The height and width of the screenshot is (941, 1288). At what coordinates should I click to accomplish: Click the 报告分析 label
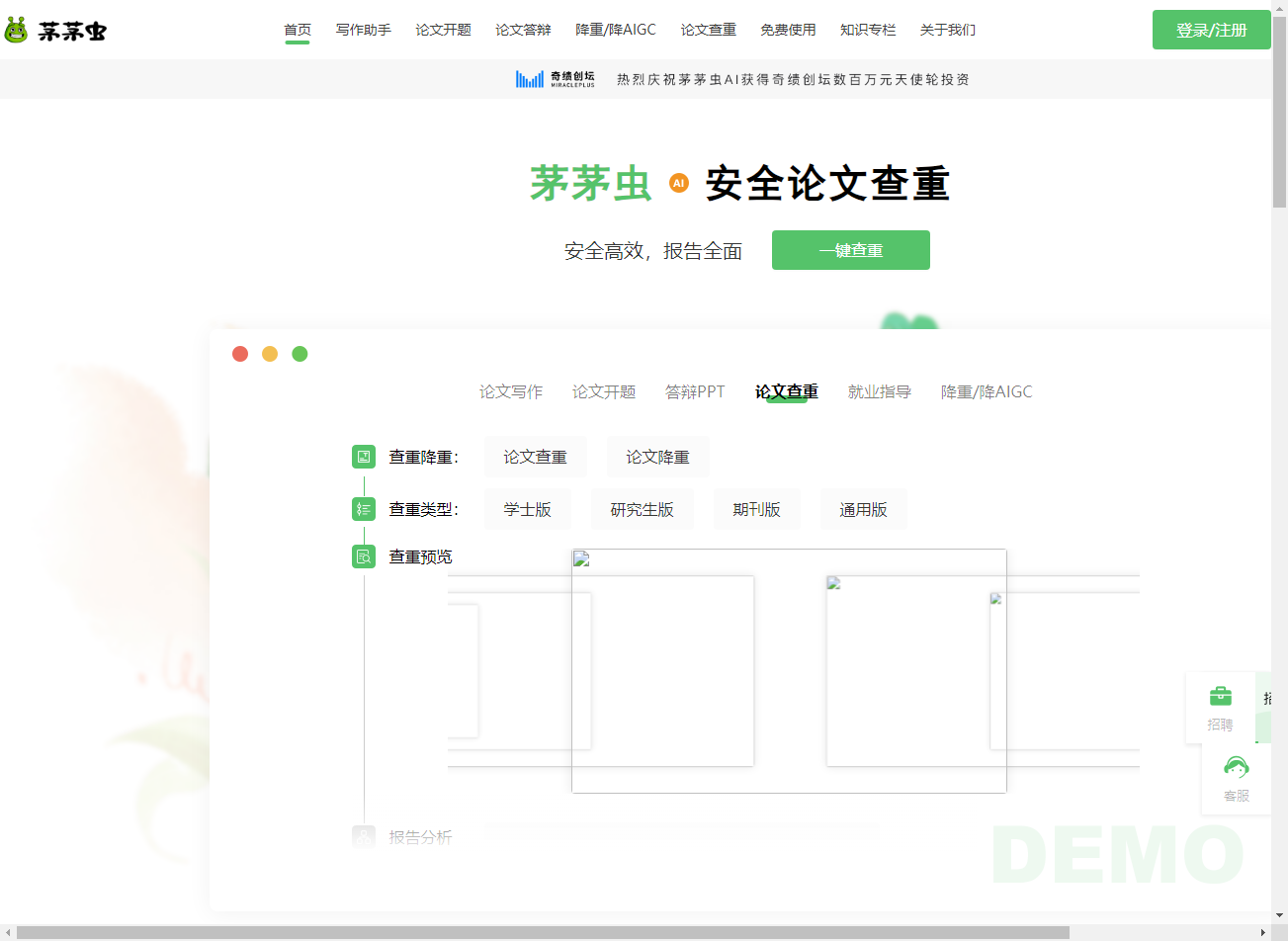(x=420, y=837)
